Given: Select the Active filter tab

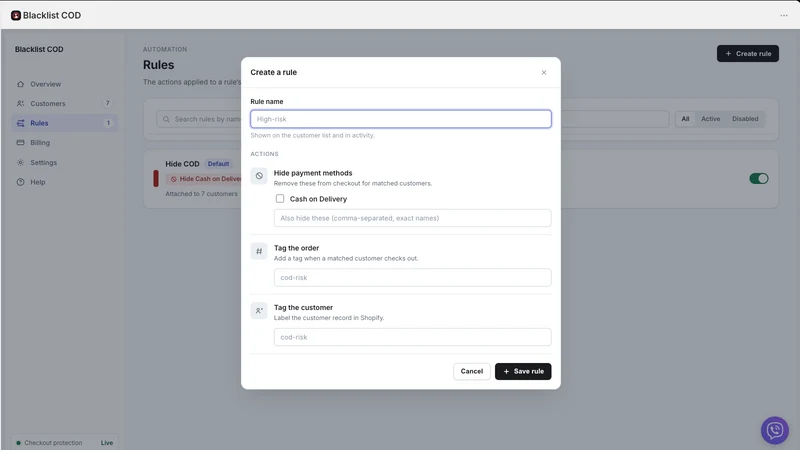Looking at the screenshot, I should pos(710,119).
